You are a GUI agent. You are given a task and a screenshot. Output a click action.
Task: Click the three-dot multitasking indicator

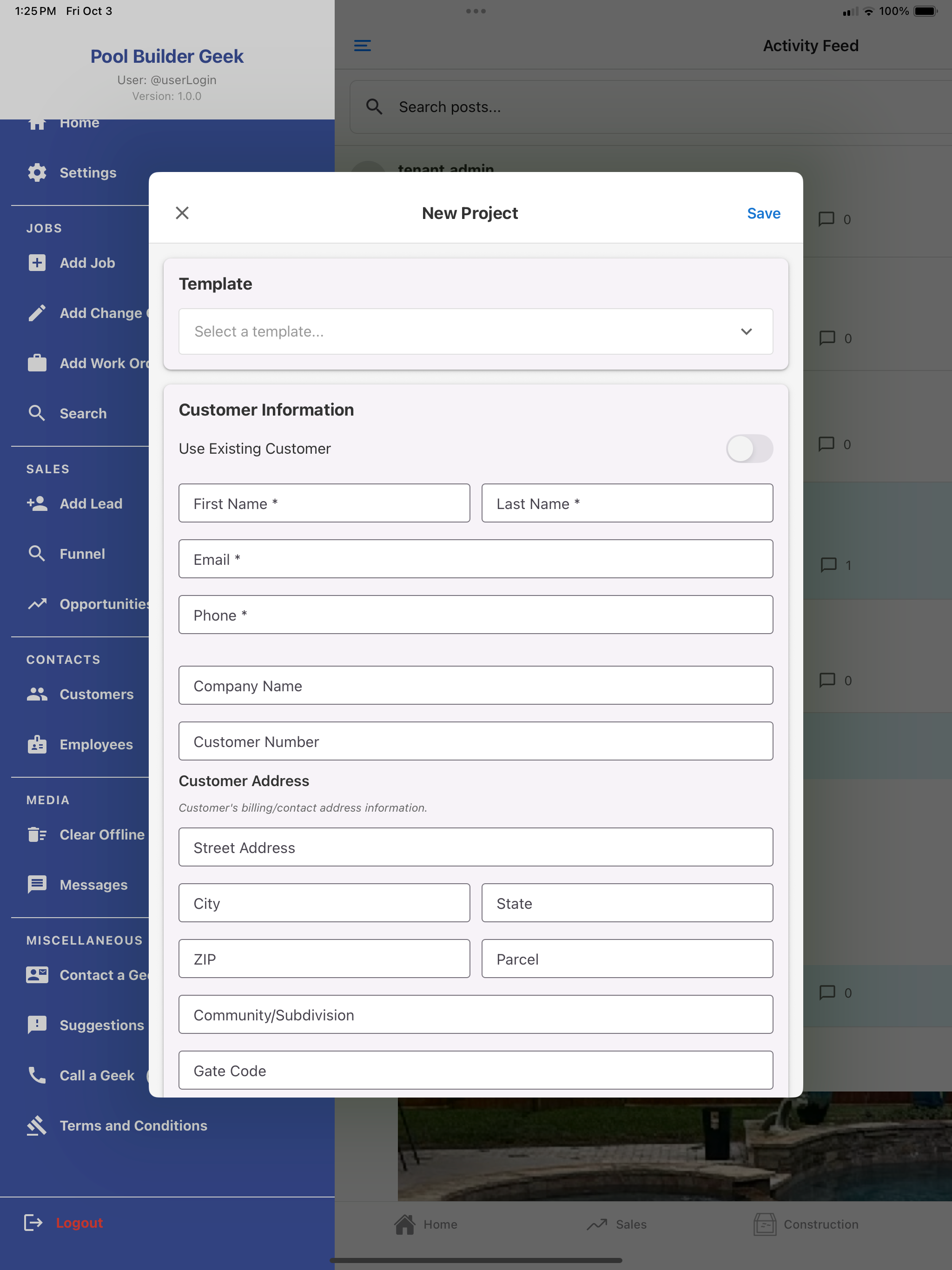coord(476,11)
